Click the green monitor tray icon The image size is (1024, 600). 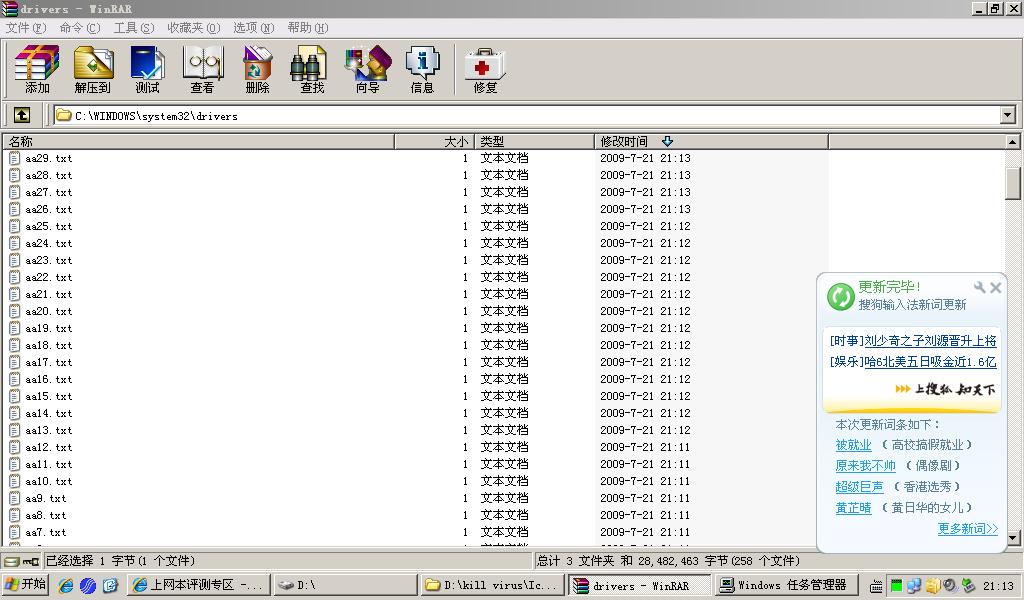pyautogui.click(x=896, y=585)
